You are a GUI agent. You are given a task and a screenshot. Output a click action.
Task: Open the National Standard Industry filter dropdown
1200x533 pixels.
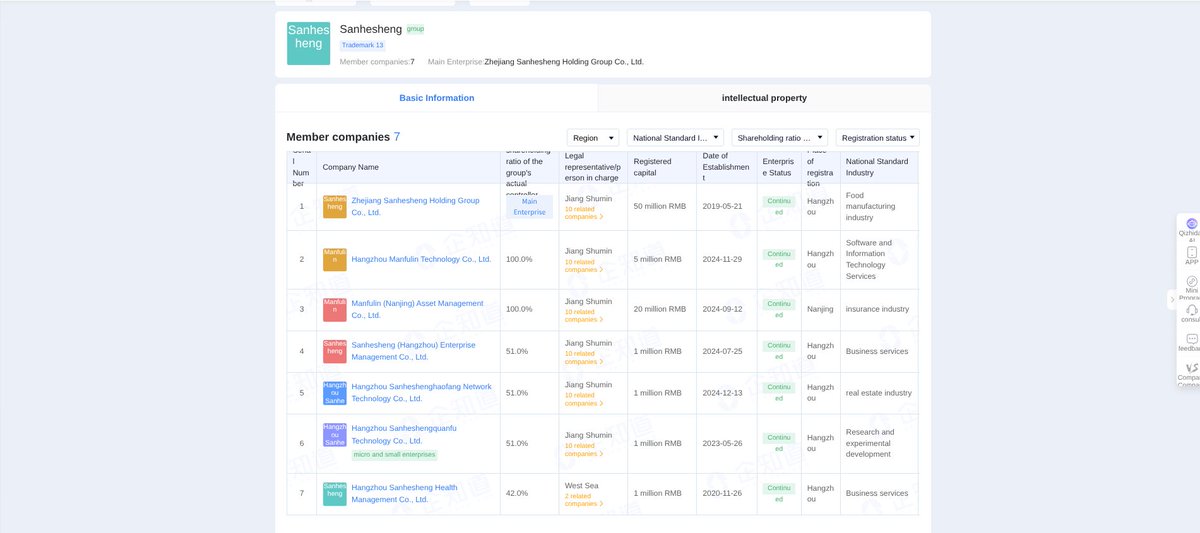click(675, 138)
